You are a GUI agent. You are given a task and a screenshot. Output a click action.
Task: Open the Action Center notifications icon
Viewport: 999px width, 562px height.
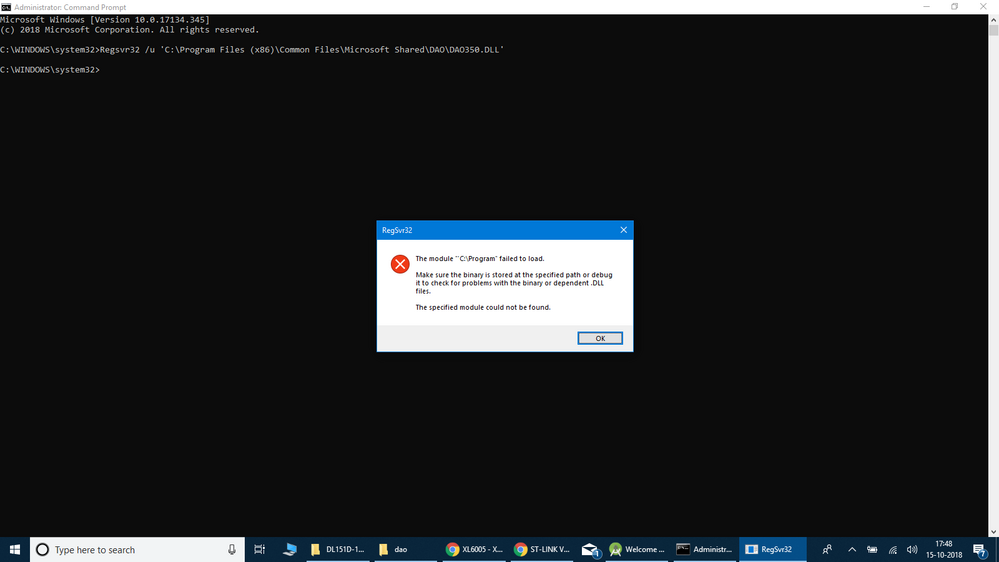click(980, 549)
